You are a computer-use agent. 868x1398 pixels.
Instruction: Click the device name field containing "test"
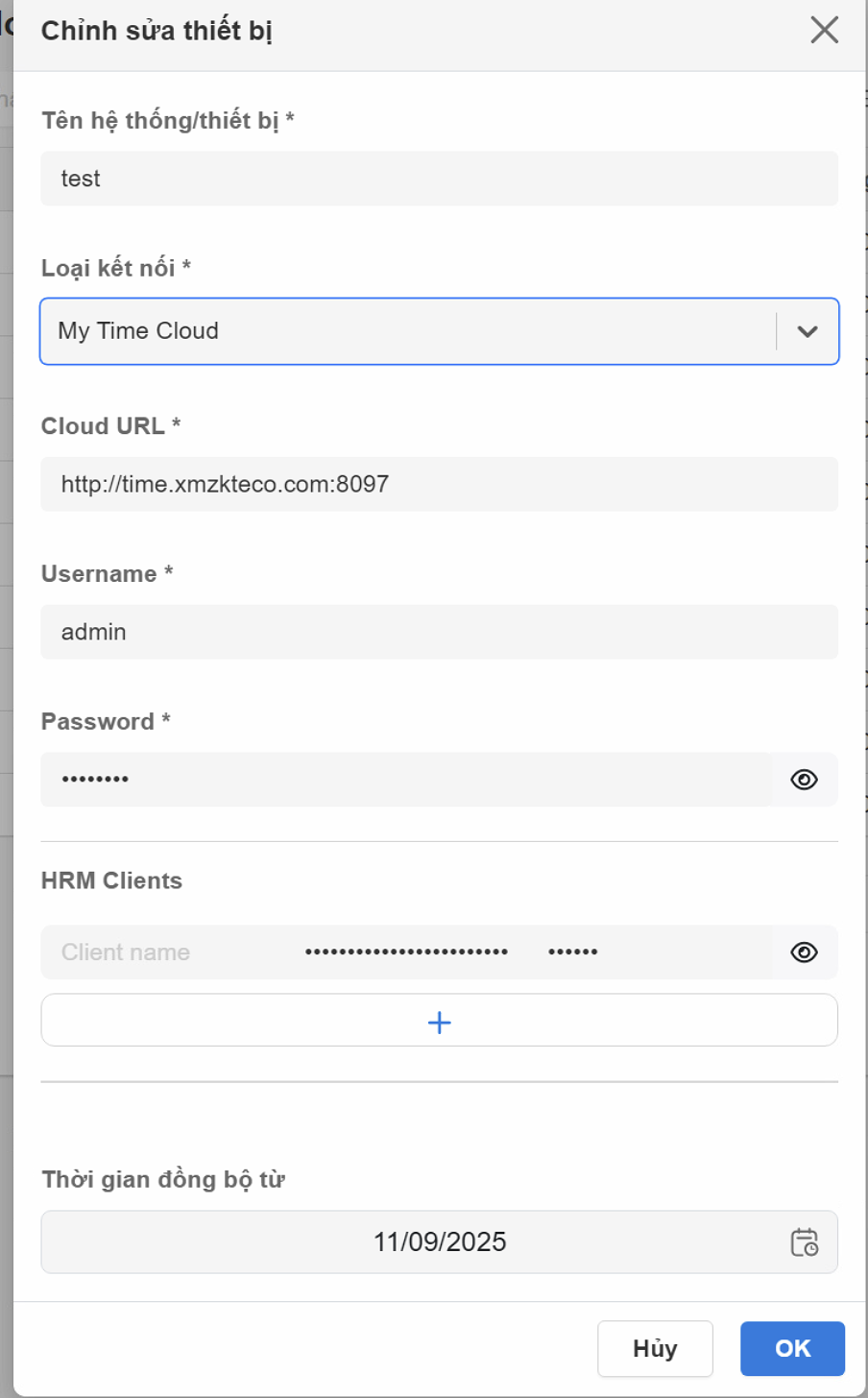439,178
